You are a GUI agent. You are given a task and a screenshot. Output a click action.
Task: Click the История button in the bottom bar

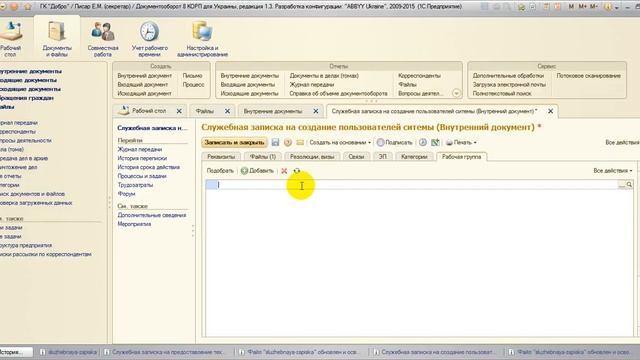(x=16, y=352)
